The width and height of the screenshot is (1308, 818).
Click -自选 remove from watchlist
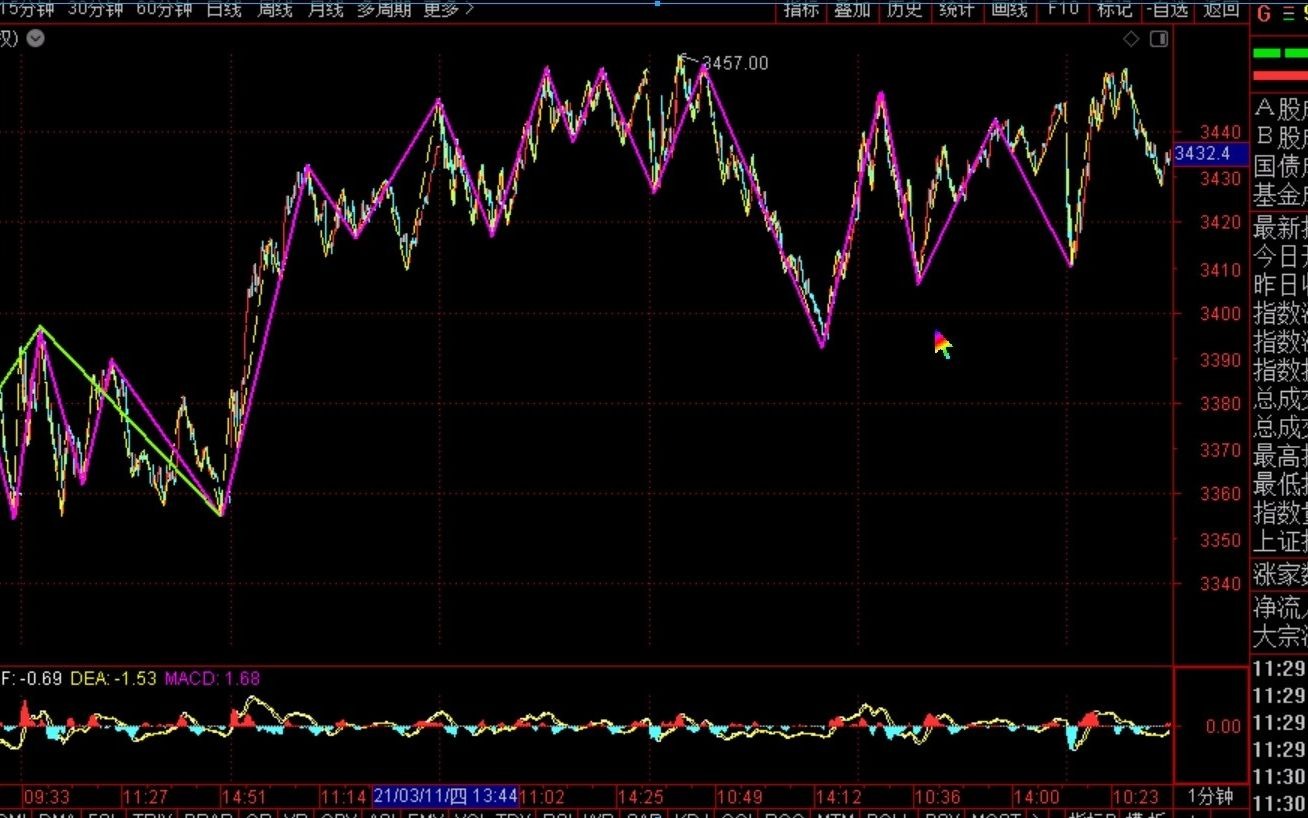[x=1167, y=9]
